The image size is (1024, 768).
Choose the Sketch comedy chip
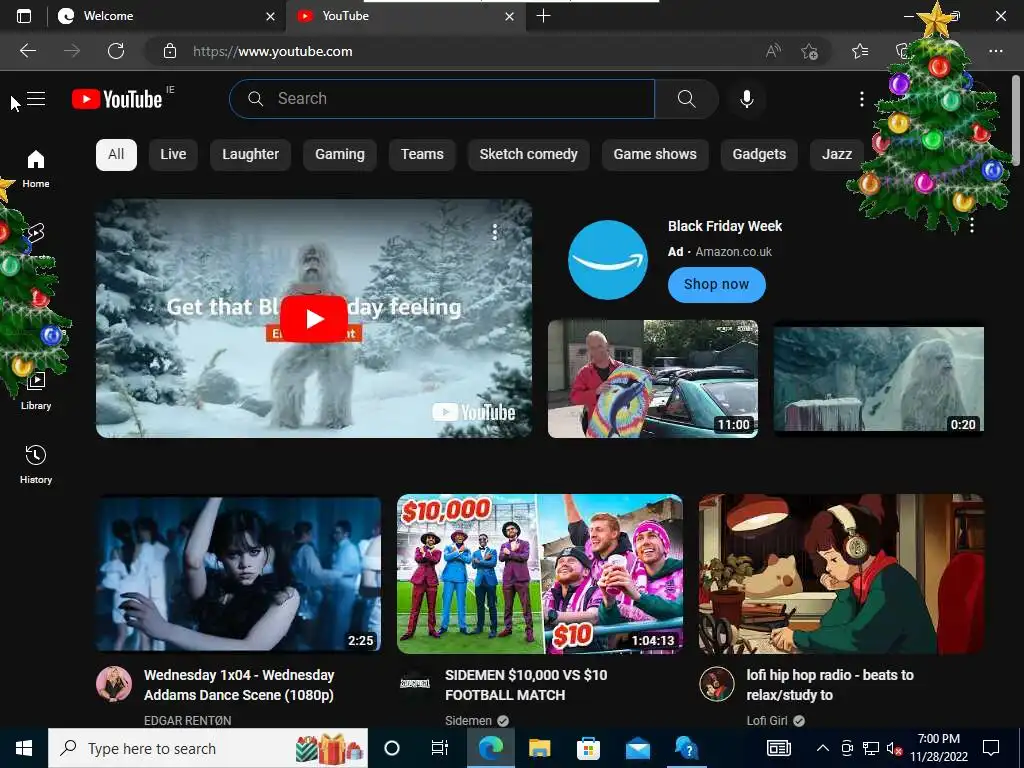pos(528,155)
